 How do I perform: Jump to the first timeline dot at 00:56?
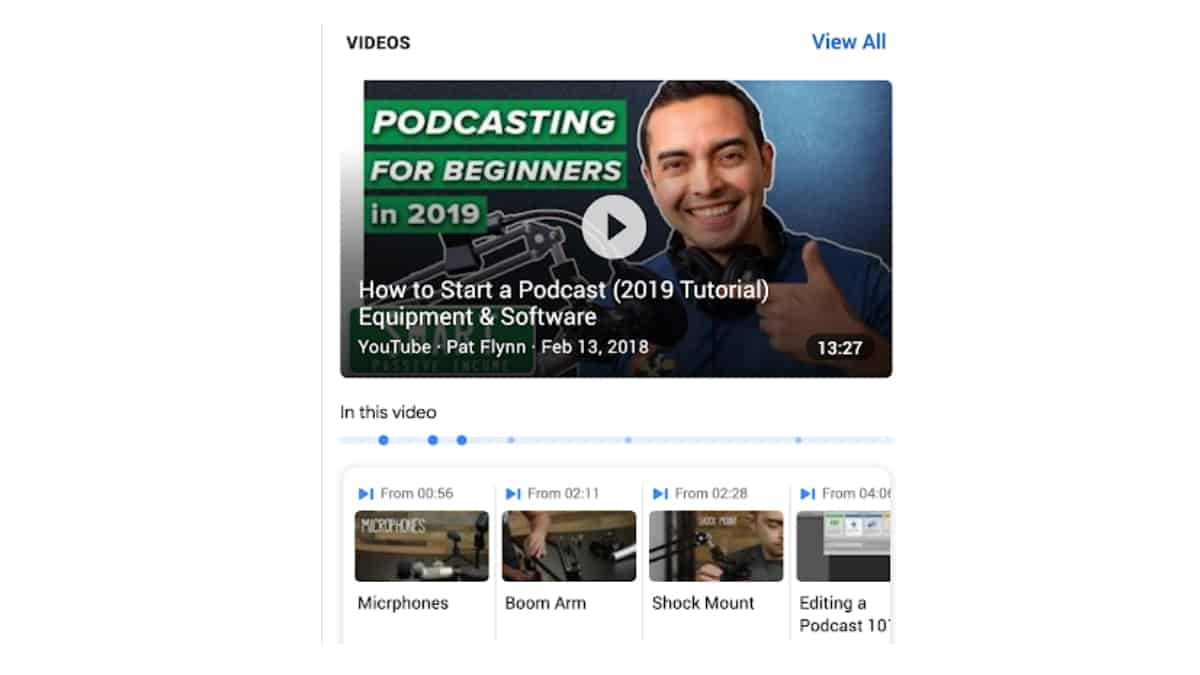(383, 440)
